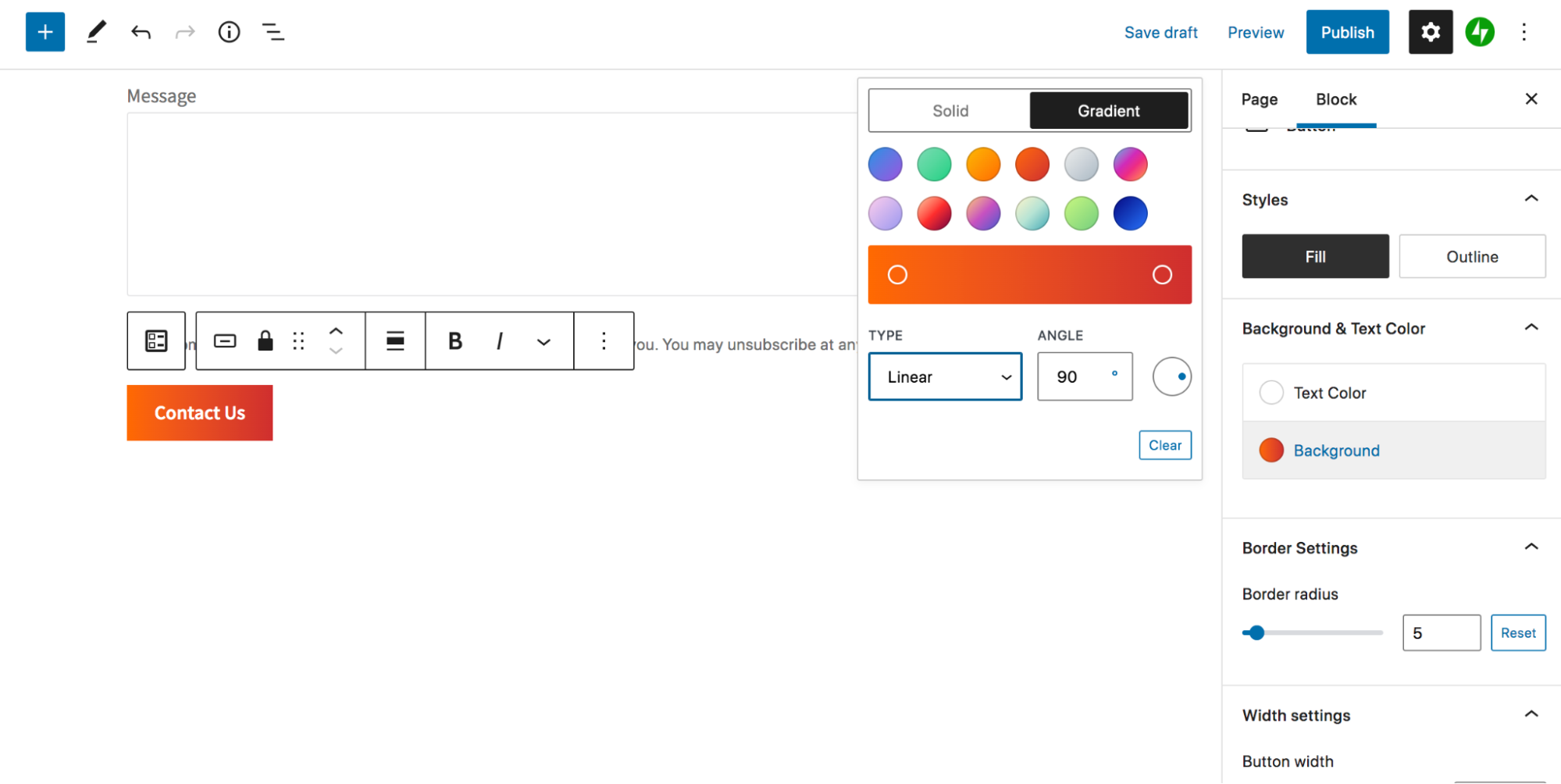Select the Background color option
The width and height of the screenshot is (1561, 784).
click(1394, 451)
